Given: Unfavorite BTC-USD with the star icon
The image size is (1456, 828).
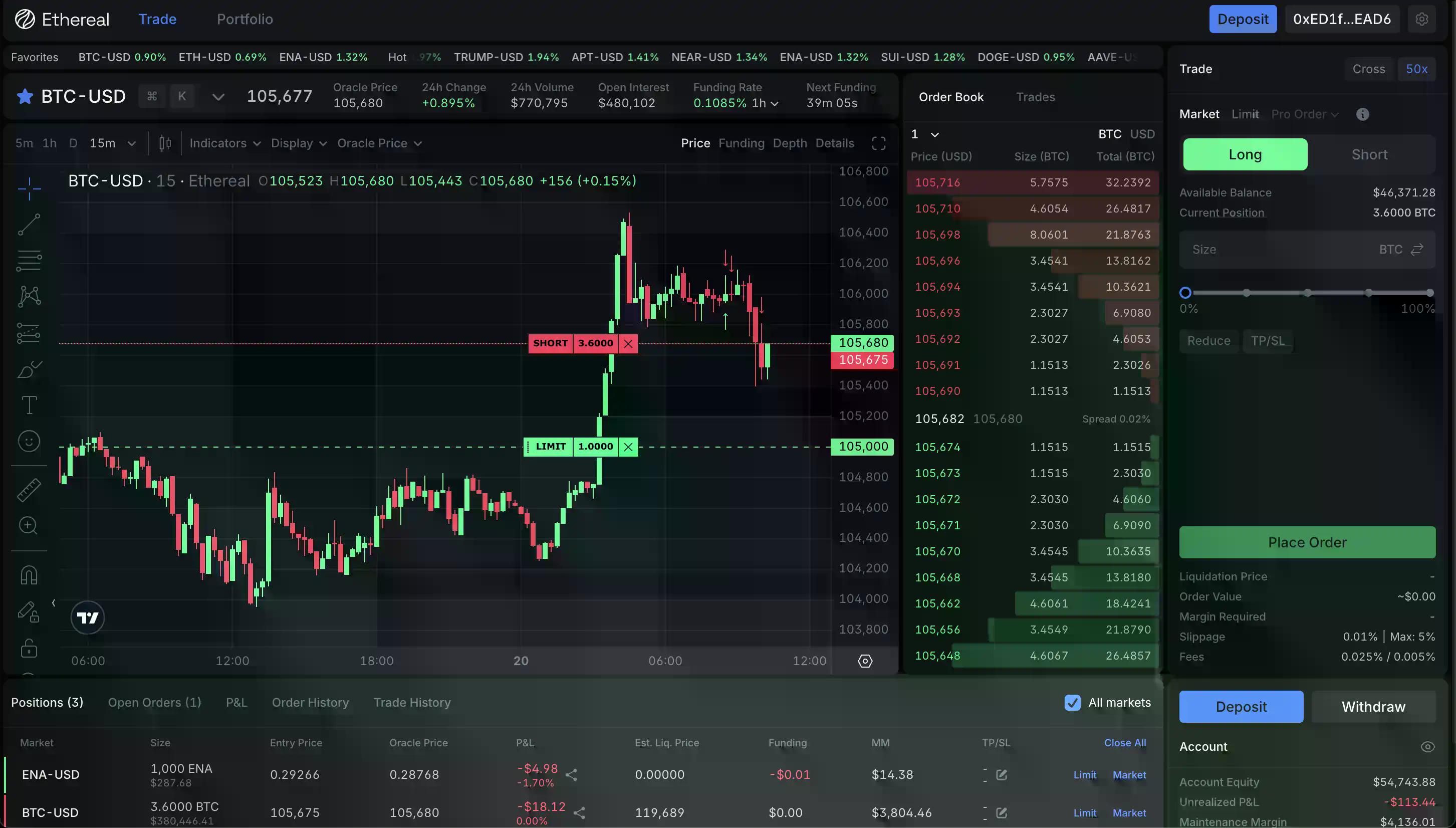Looking at the screenshot, I should click(25, 96).
